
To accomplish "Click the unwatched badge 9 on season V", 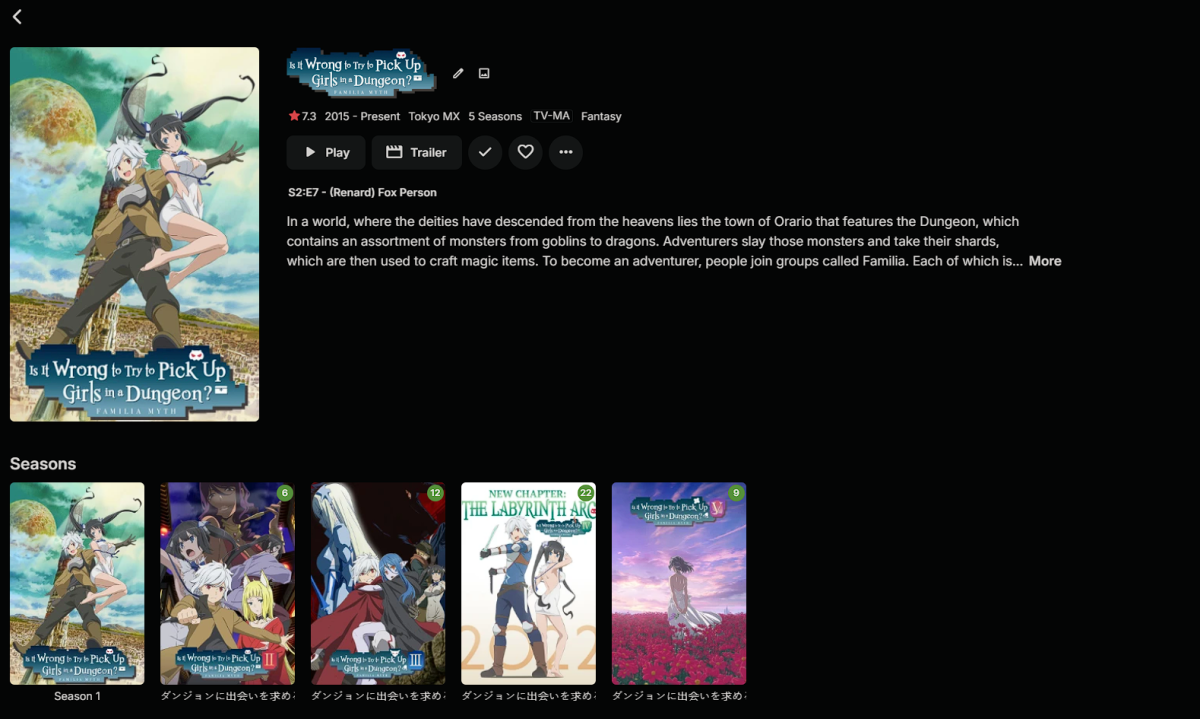I will tap(736, 493).
